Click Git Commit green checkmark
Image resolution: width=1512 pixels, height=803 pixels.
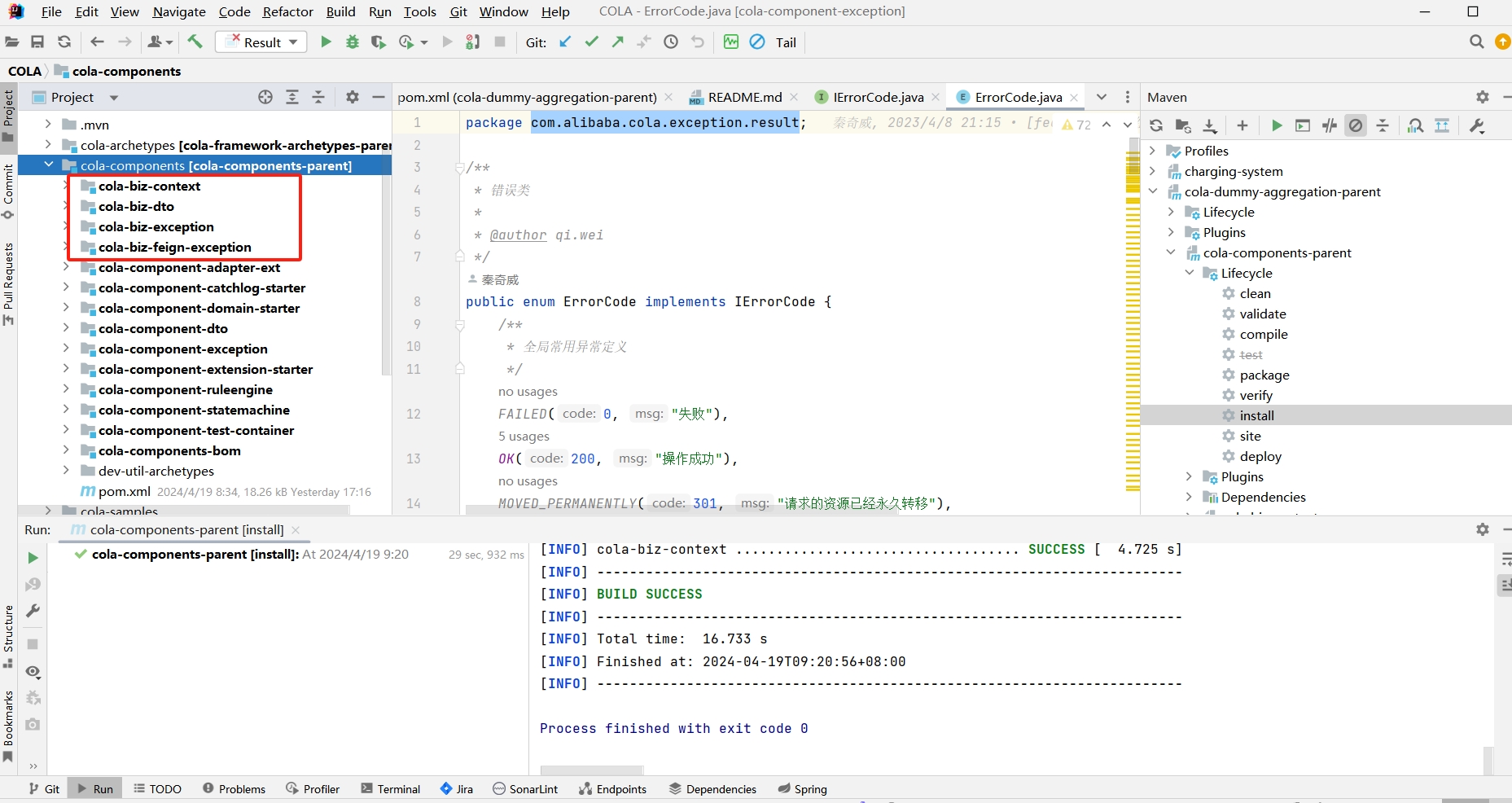[x=592, y=42]
